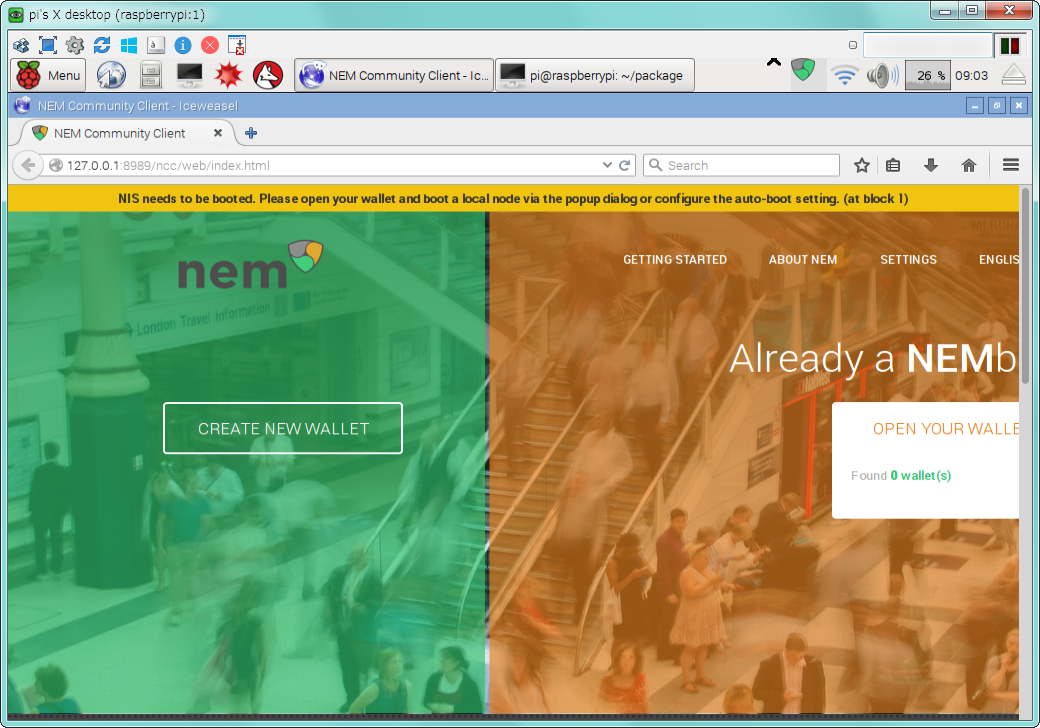Send the Windows key via toolbar icon
The height and width of the screenshot is (728, 1040).
(129, 45)
